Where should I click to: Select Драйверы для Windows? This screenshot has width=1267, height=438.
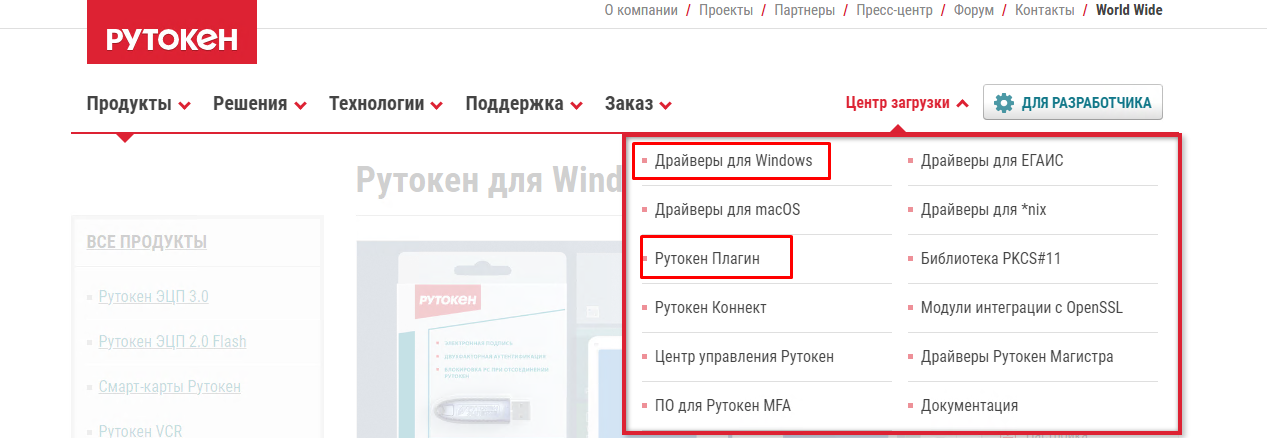click(x=734, y=160)
